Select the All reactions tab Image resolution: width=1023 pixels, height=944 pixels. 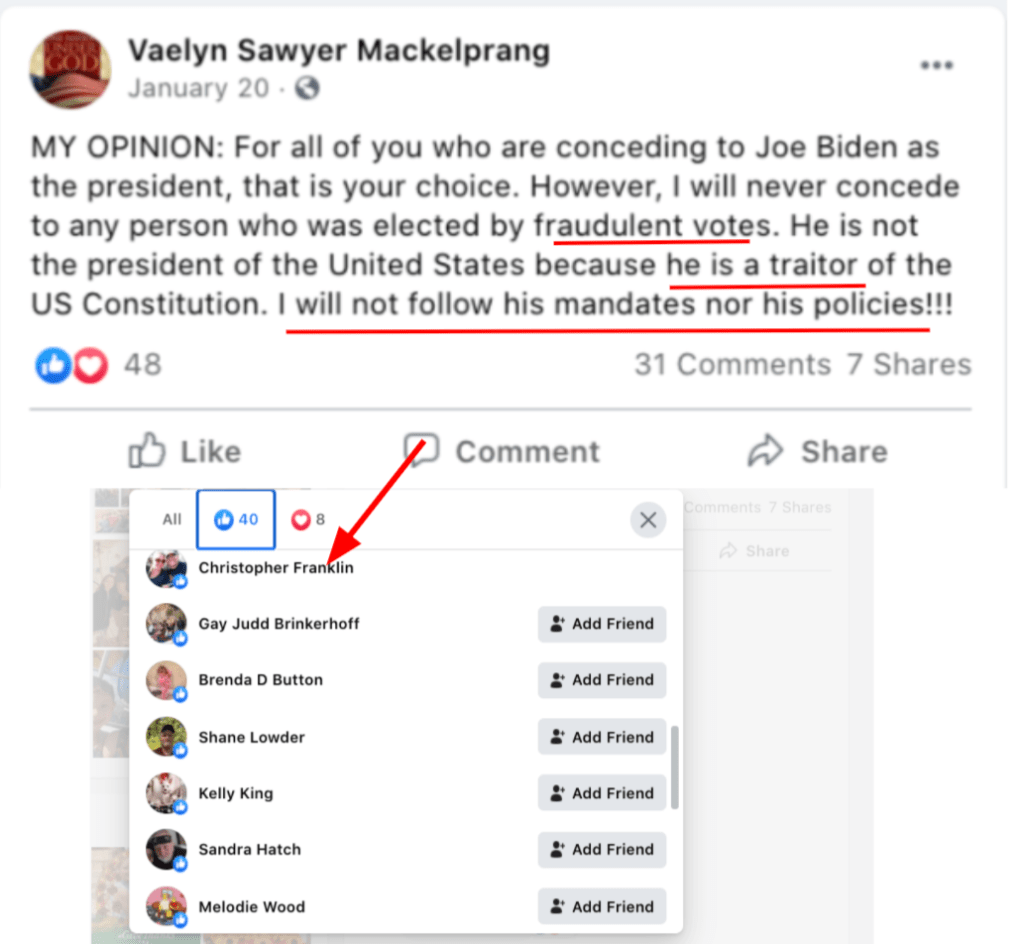click(x=172, y=519)
